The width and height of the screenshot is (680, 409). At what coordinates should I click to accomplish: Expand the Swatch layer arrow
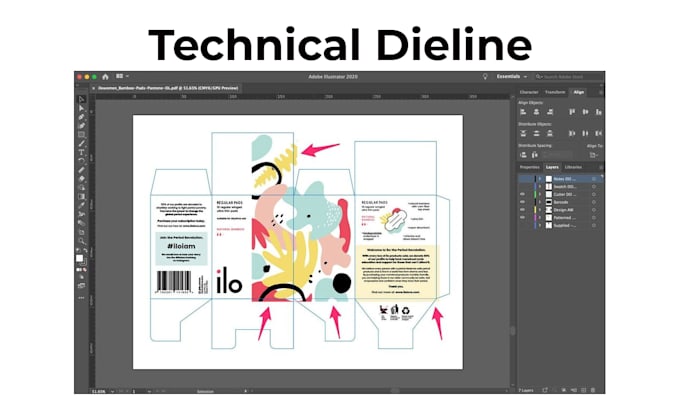tap(540, 187)
